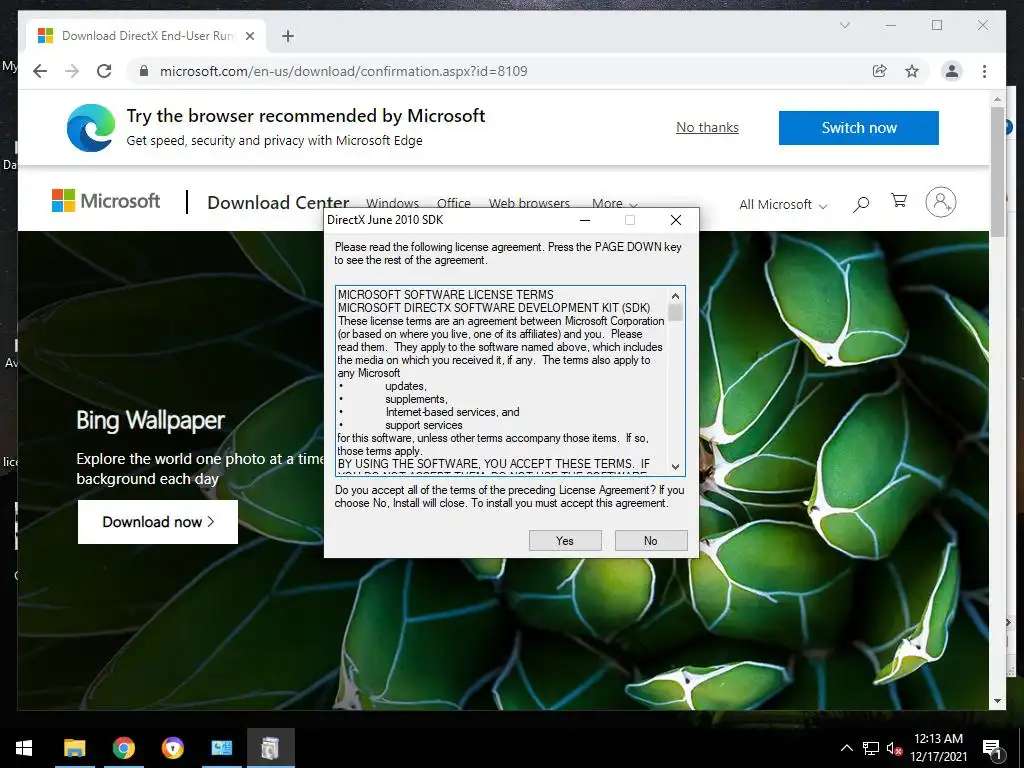
Task: Click the license scrollbar thumb
Action: pyautogui.click(x=675, y=313)
